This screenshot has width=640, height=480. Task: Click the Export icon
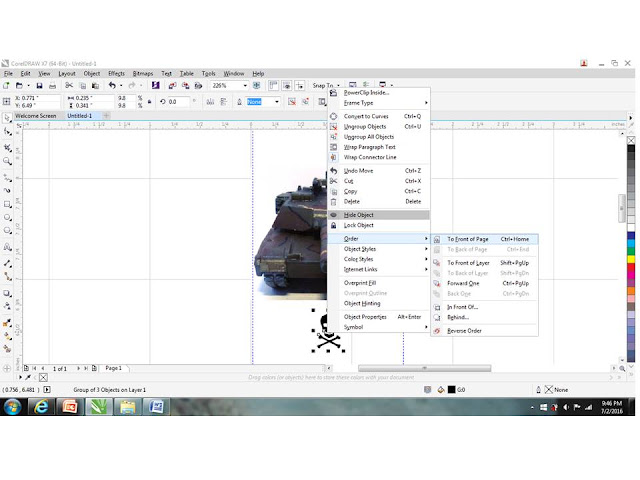click(x=185, y=85)
